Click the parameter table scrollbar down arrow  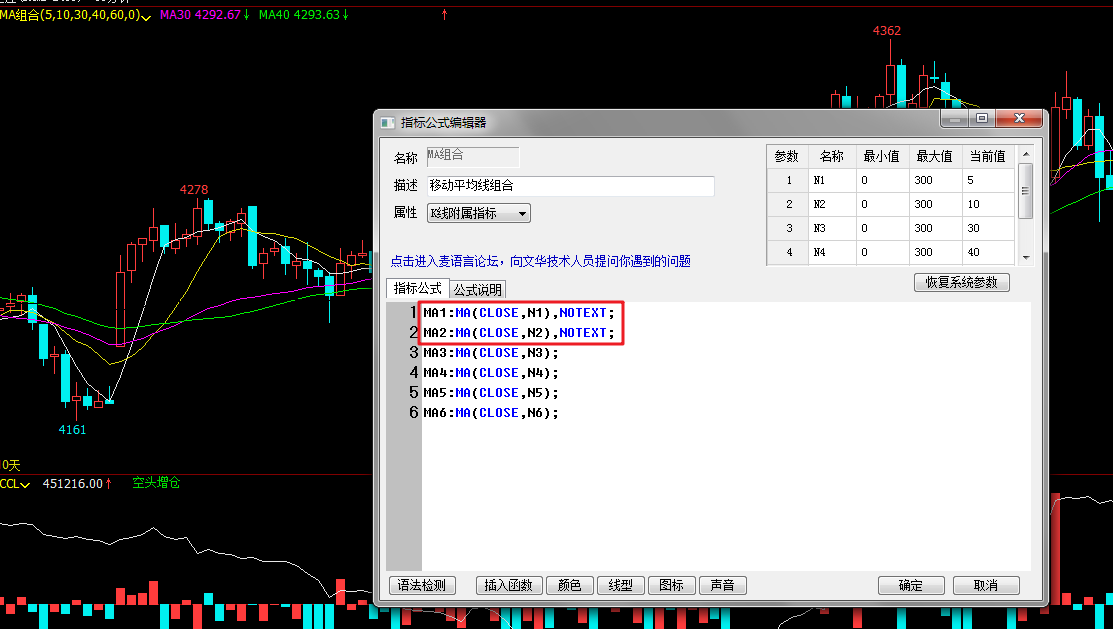coord(1025,258)
